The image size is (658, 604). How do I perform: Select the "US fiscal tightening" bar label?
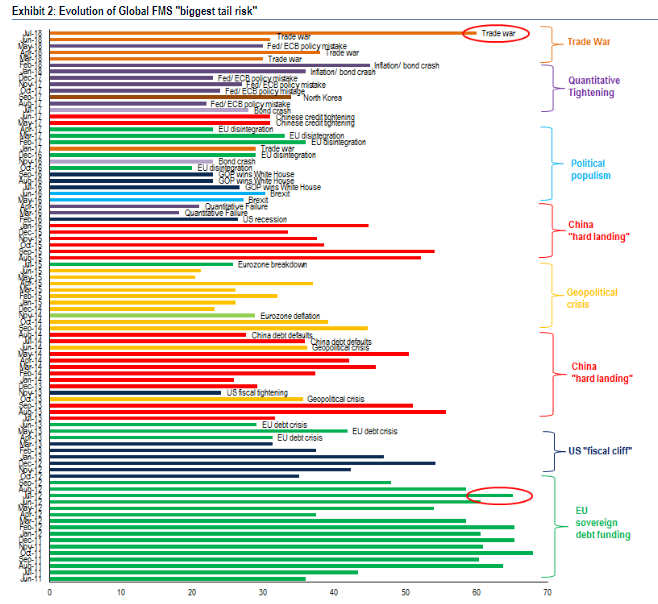tap(257, 392)
